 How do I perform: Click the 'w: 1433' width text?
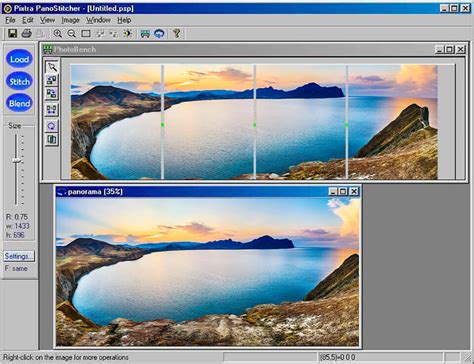(x=17, y=226)
